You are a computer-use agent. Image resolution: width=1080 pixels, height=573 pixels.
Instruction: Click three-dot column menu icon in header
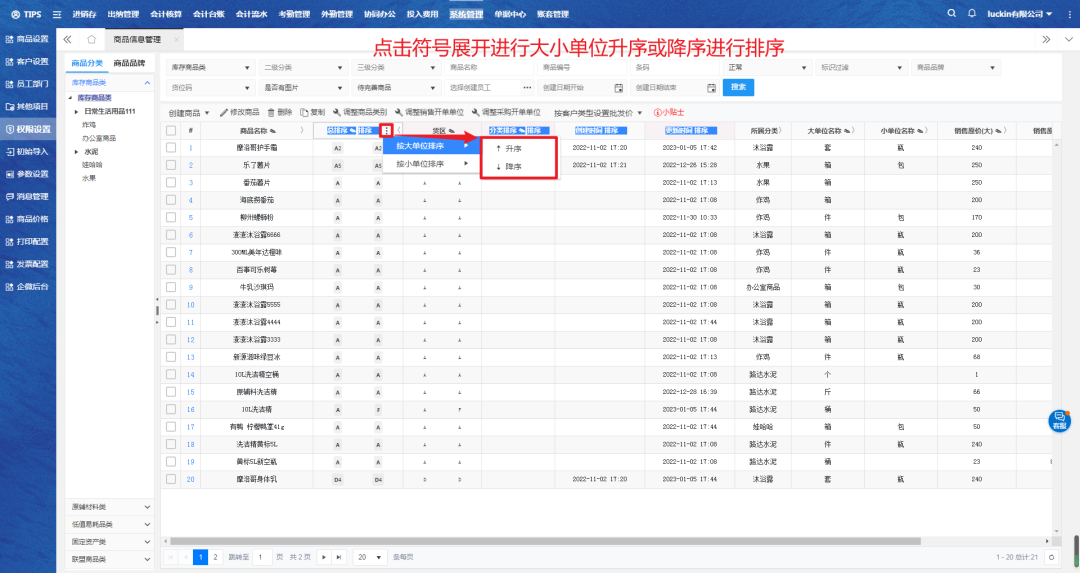[386, 131]
